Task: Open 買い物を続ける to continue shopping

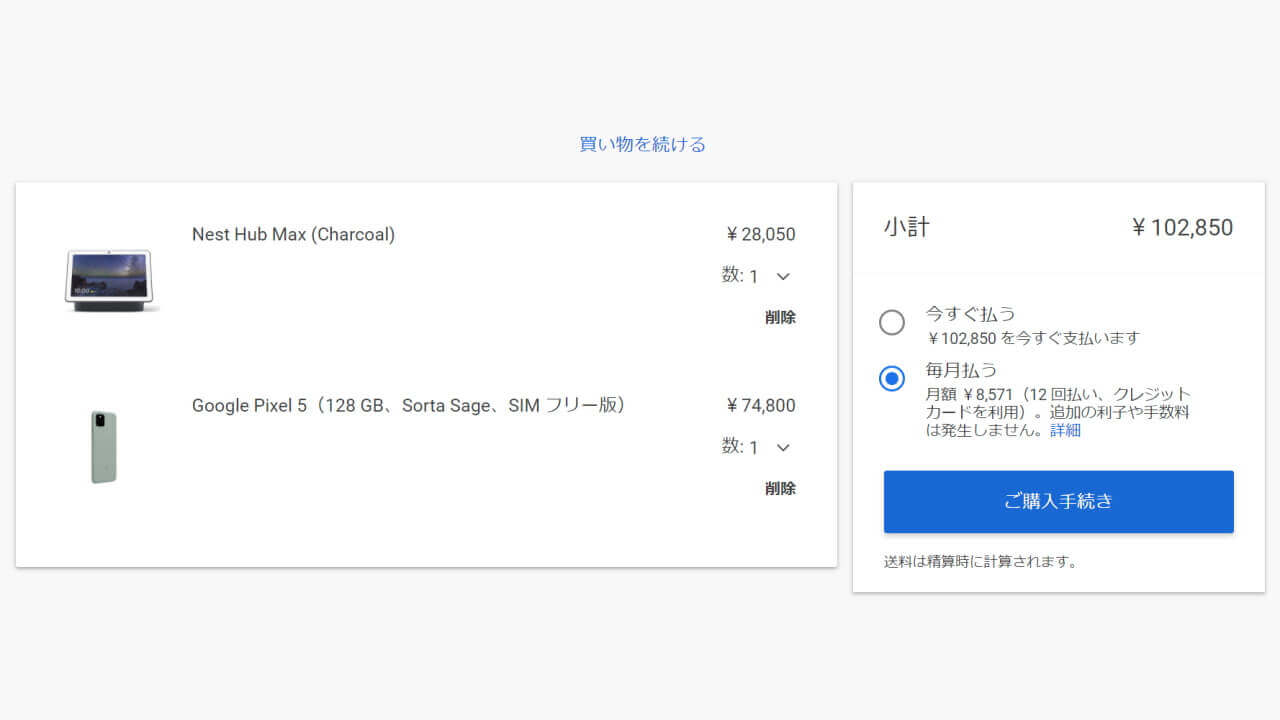Action: click(x=640, y=143)
